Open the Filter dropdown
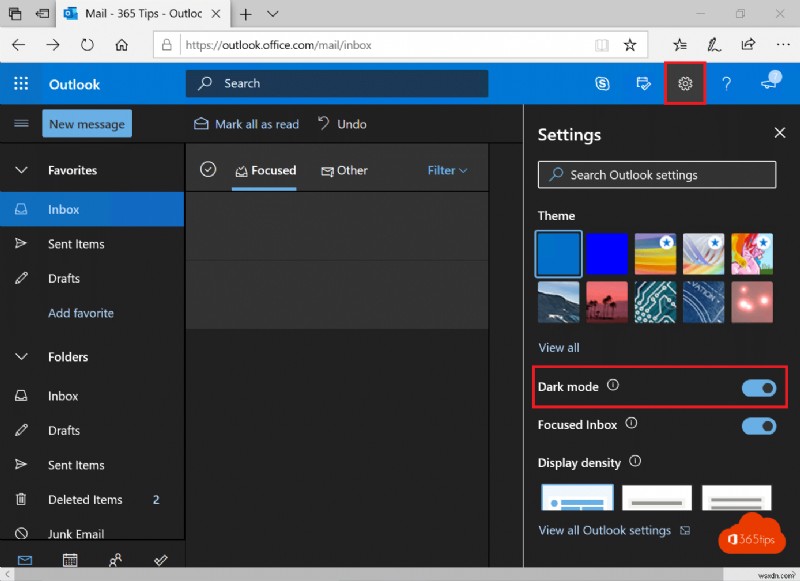This screenshot has height=581, width=800. (x=447, y=170)
